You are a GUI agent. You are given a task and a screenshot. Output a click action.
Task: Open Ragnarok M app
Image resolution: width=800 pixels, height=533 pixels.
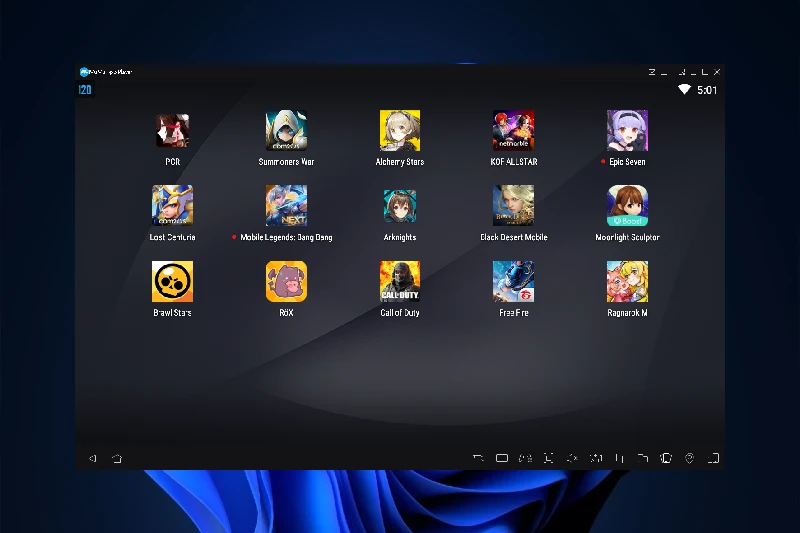point(627,282)
